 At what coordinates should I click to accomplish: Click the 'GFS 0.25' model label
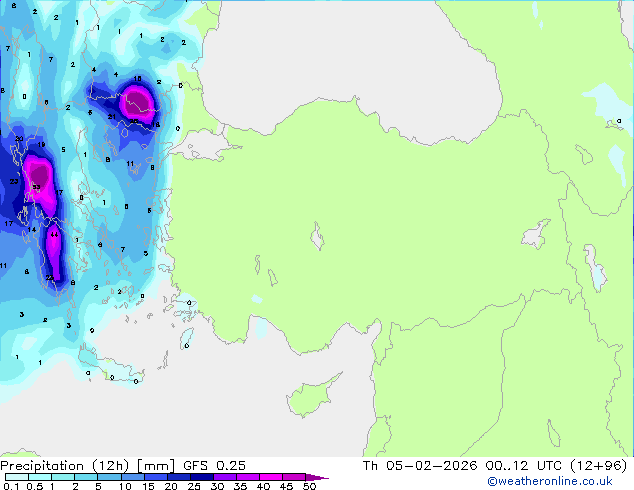coord(214,466)
